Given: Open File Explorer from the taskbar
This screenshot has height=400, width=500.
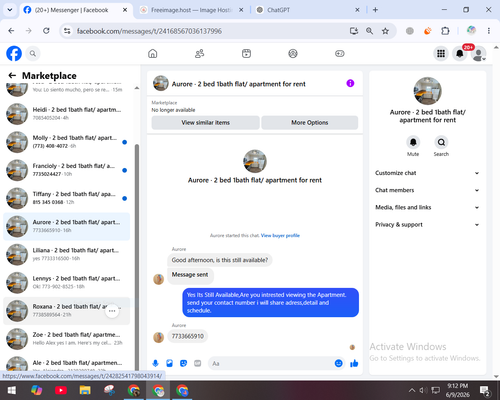Looking at the screenshot, I should tap(85, 390).
